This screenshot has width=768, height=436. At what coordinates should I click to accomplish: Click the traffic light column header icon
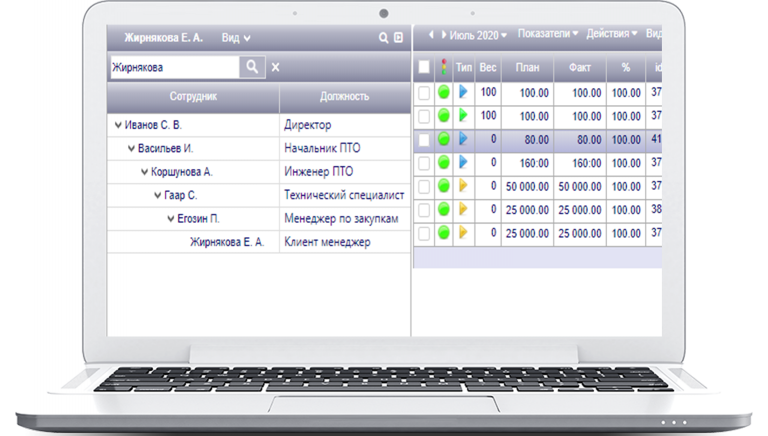(444, 67)
